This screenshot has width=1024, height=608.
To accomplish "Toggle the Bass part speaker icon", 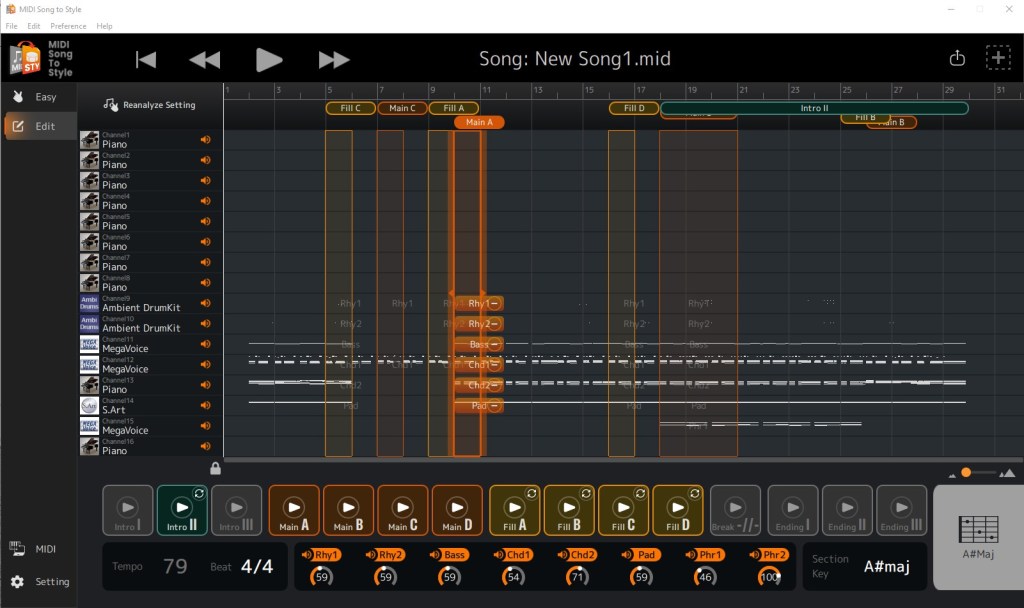I will [437, 555].
